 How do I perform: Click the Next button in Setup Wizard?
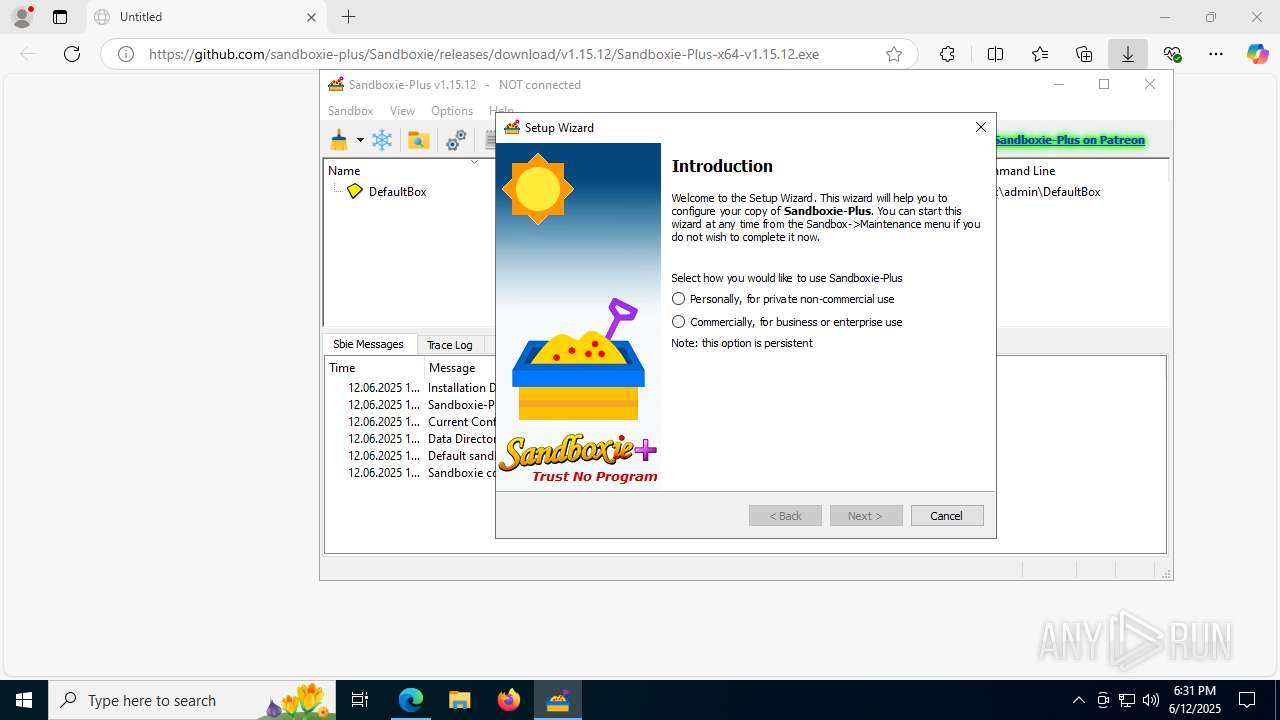tap(865, 516)
